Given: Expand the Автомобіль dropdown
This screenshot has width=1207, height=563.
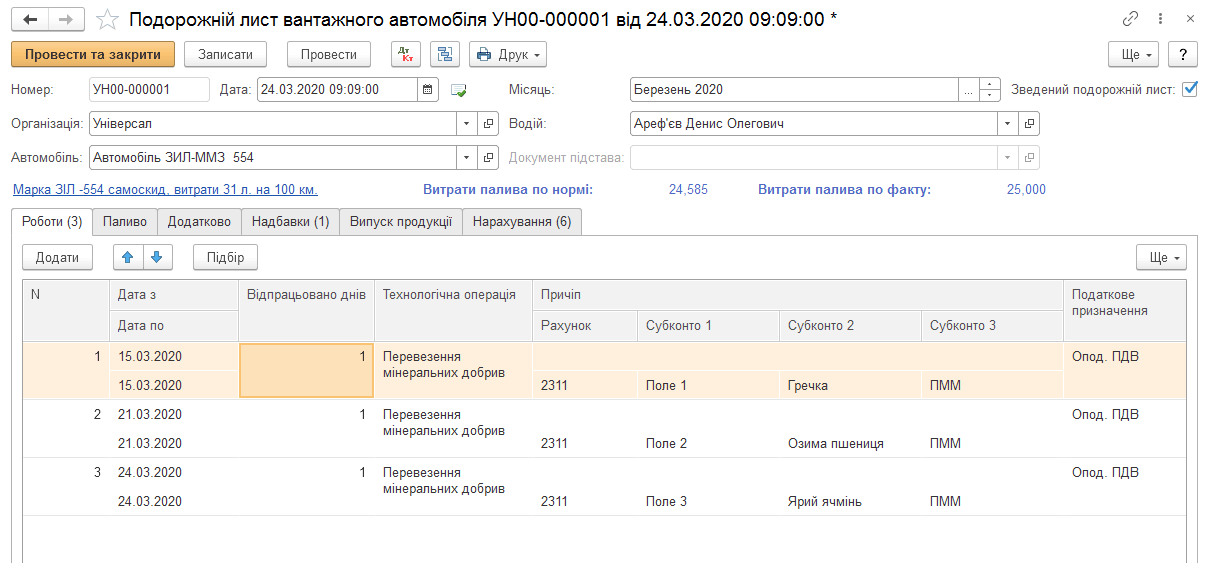Looking at the screenshot, I should point(469,157).
